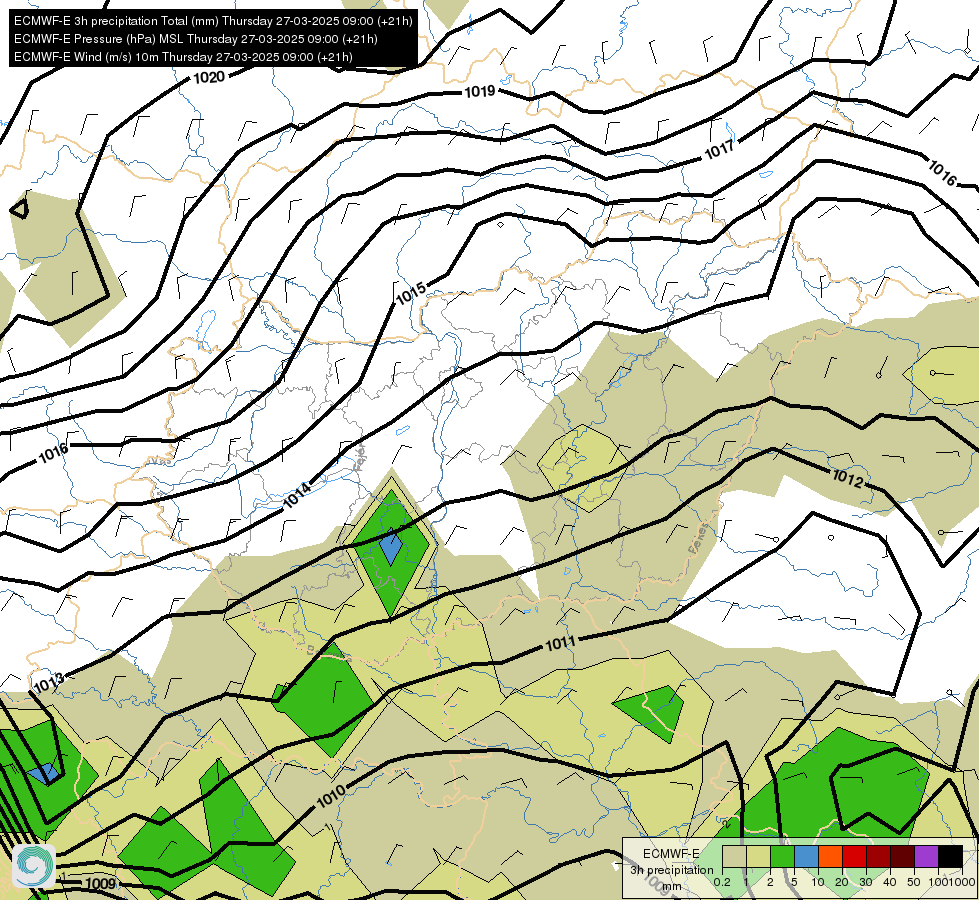The image size is (979, 900).
Task: Click the legend tick value 5
Action: (x=794, y=882)
